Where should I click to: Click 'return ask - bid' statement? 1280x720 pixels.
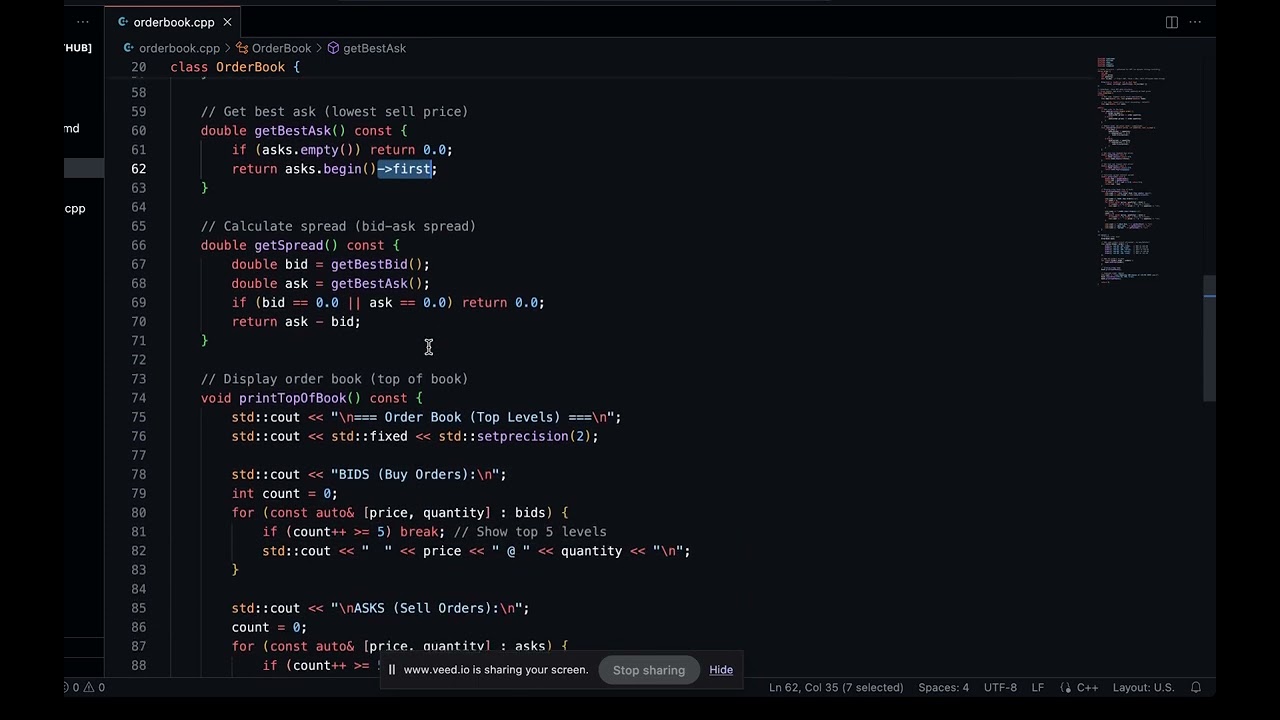click(296, 322)
